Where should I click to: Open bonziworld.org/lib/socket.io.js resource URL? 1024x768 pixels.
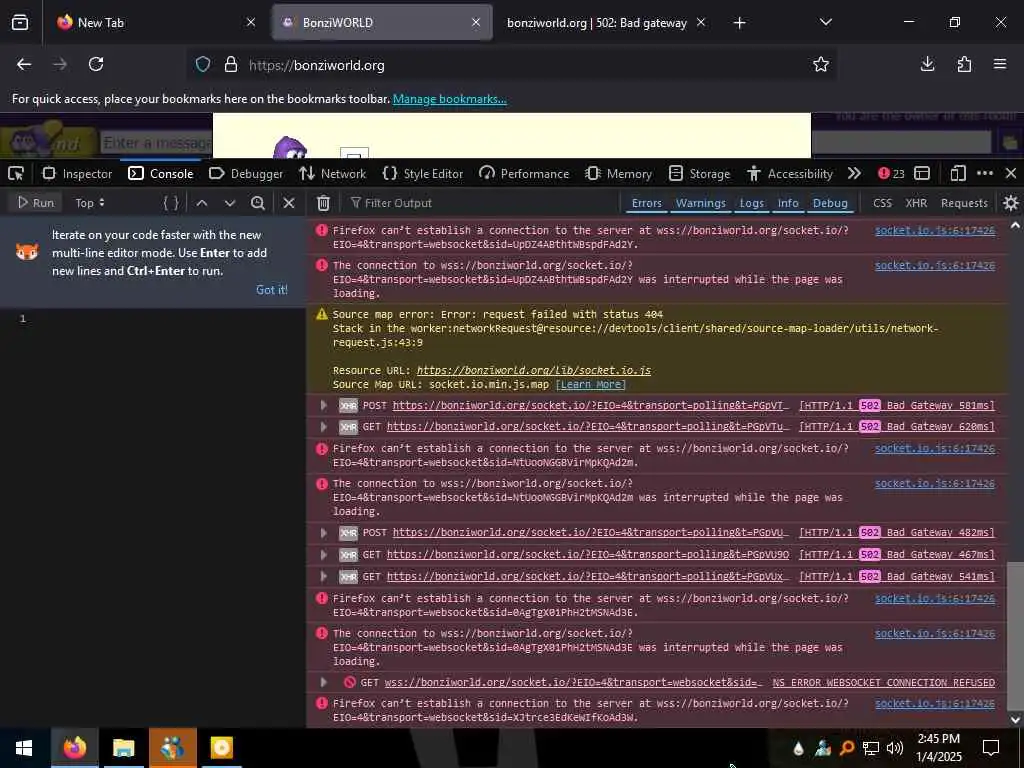pyautogui.click(x=534, y=370)
